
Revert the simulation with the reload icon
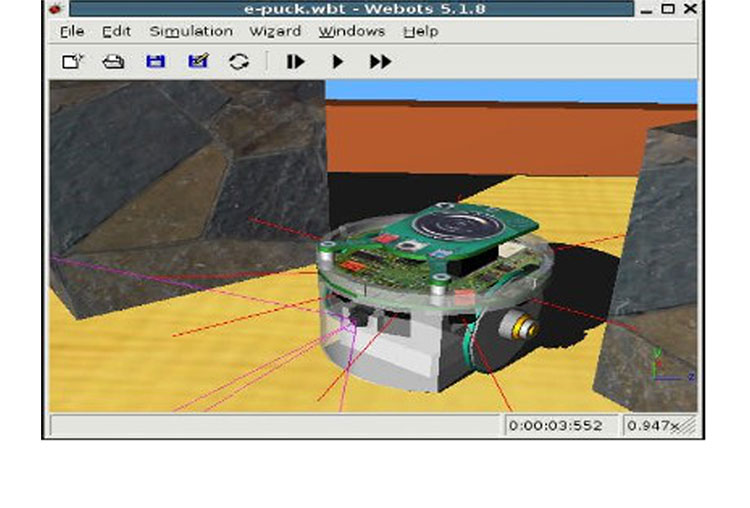click(238, 62)
